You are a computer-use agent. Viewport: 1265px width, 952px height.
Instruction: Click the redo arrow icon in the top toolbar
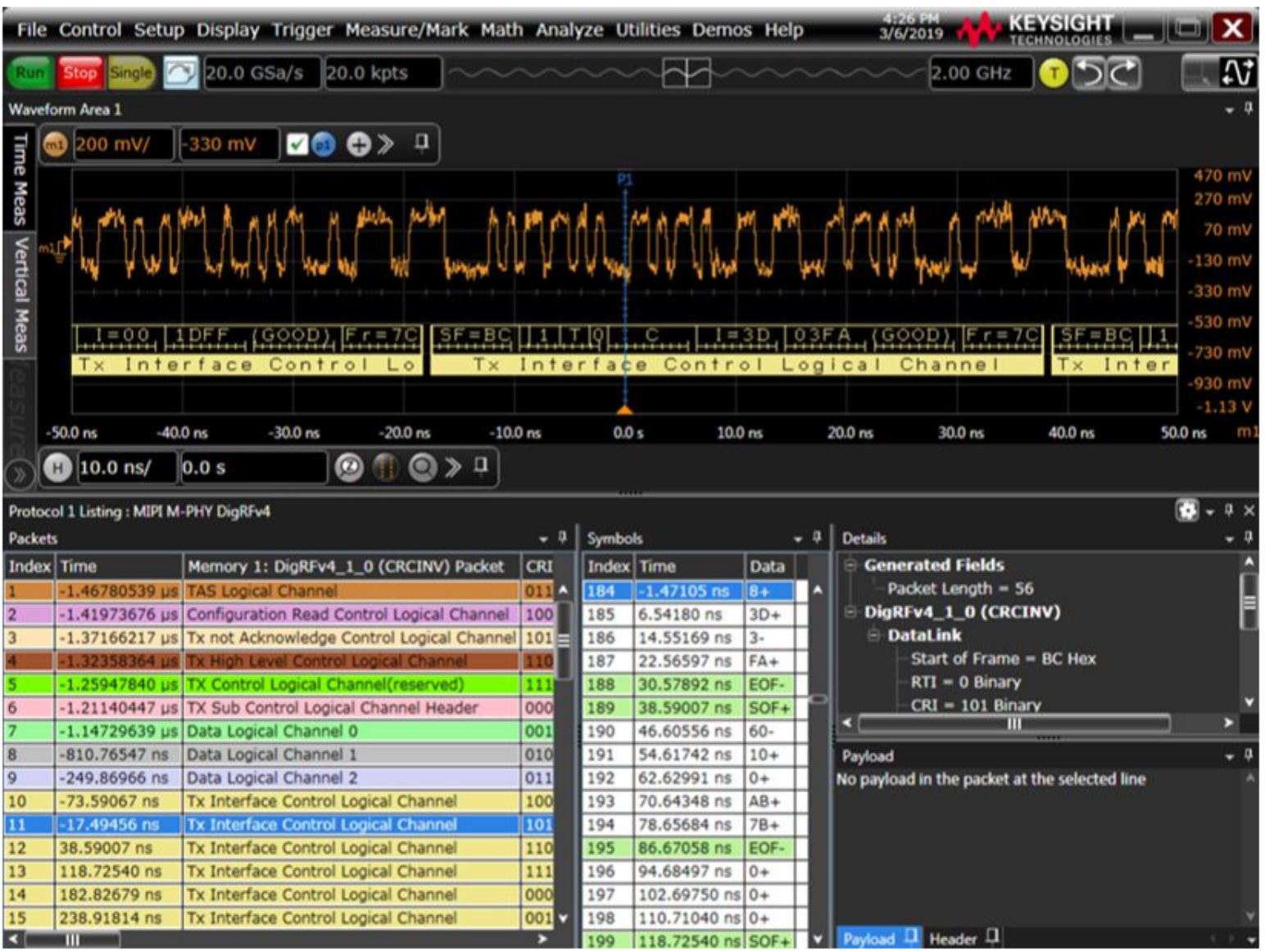tap(1122, 74)
